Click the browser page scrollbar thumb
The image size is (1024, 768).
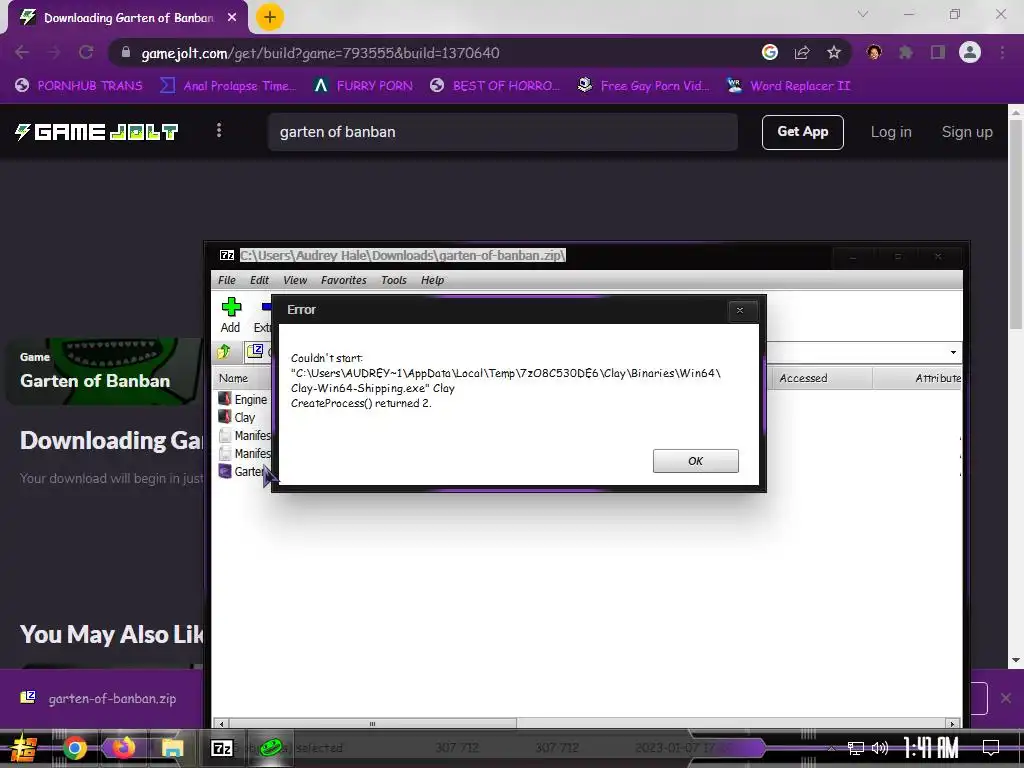[1016, 225]
